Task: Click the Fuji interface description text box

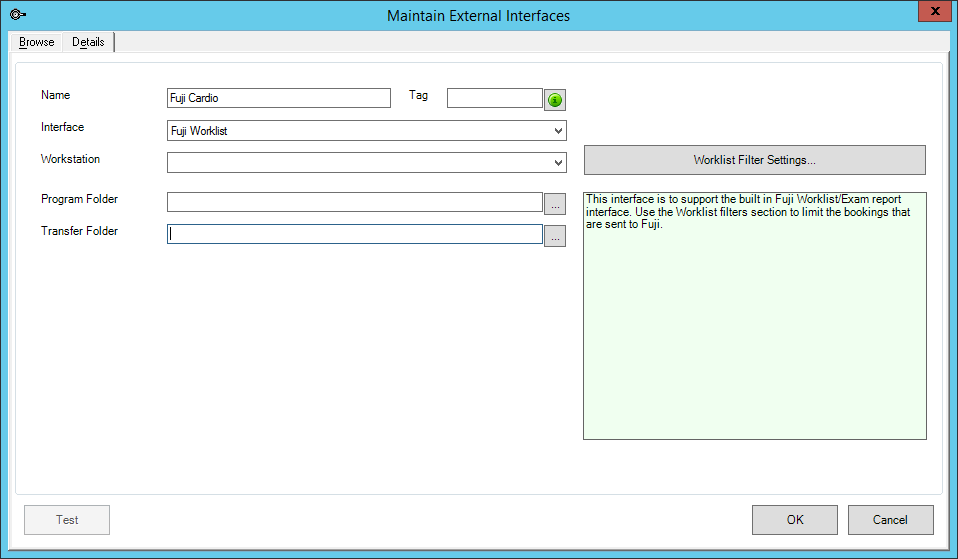Action: pos(755,316)
